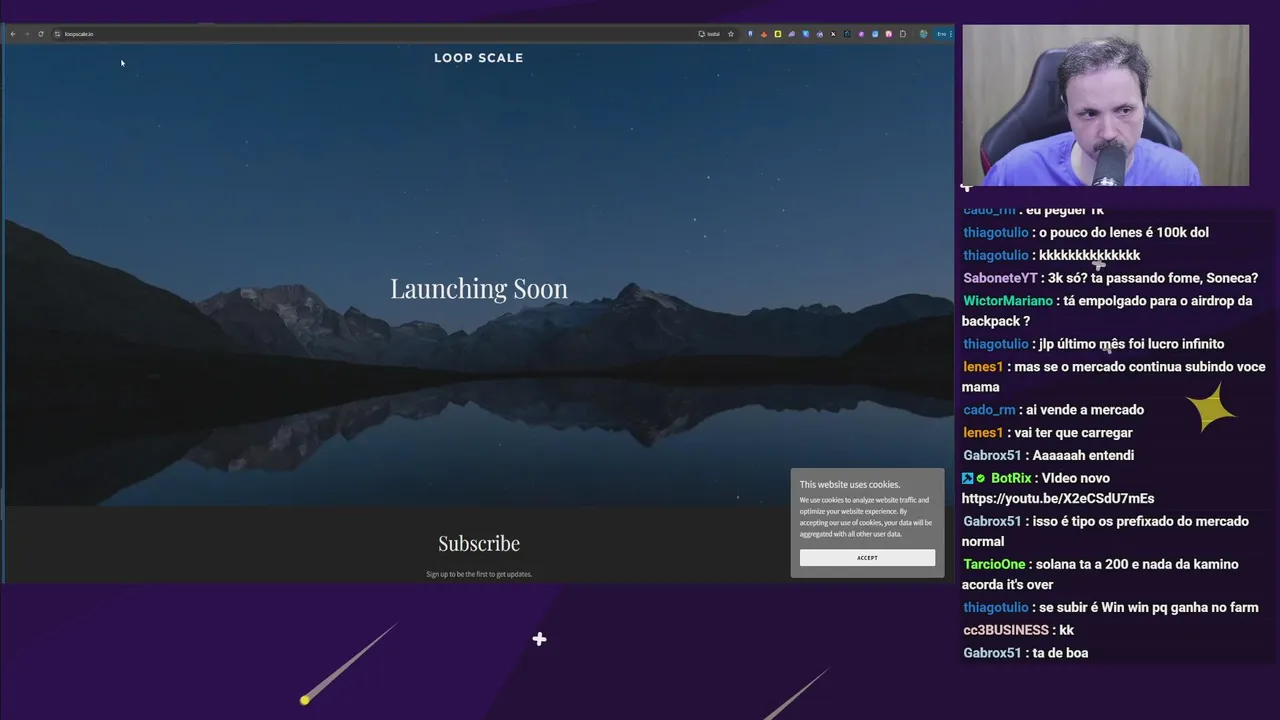
Task: Reload the loopscale.io page
Action: (41, 34)
